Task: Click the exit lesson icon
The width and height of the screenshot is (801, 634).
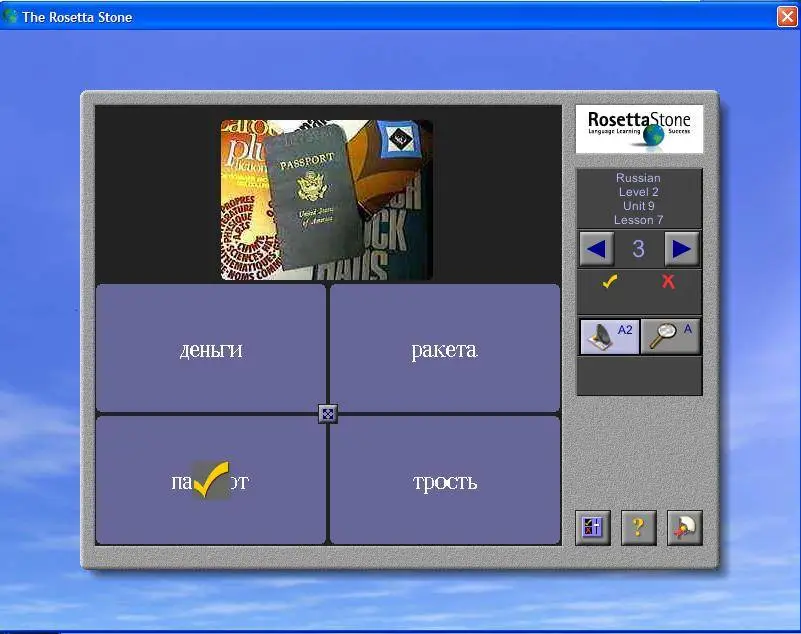Action: coord(685,528)
